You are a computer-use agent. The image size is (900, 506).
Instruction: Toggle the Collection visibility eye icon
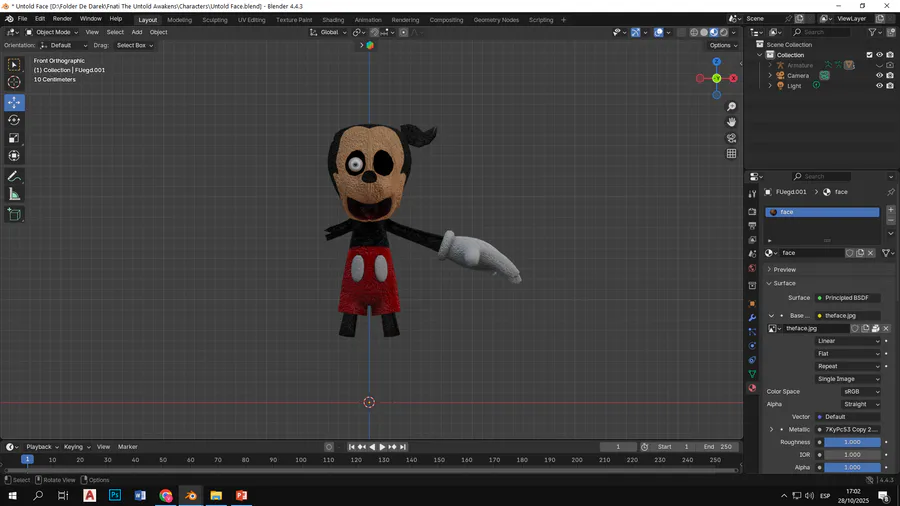pyautogui.click(x=880, y=55)
